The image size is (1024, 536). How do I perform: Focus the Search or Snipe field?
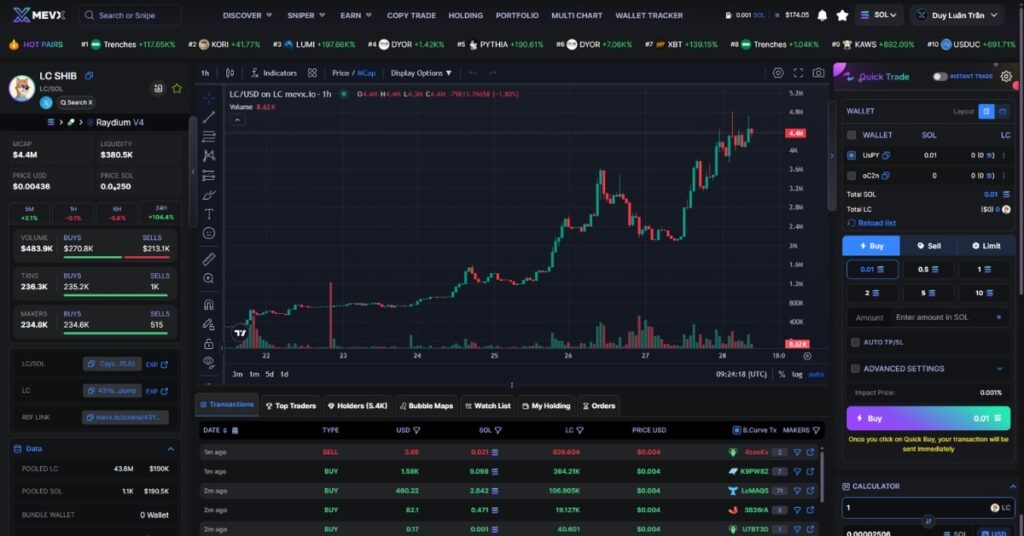[x=131, y=15]
